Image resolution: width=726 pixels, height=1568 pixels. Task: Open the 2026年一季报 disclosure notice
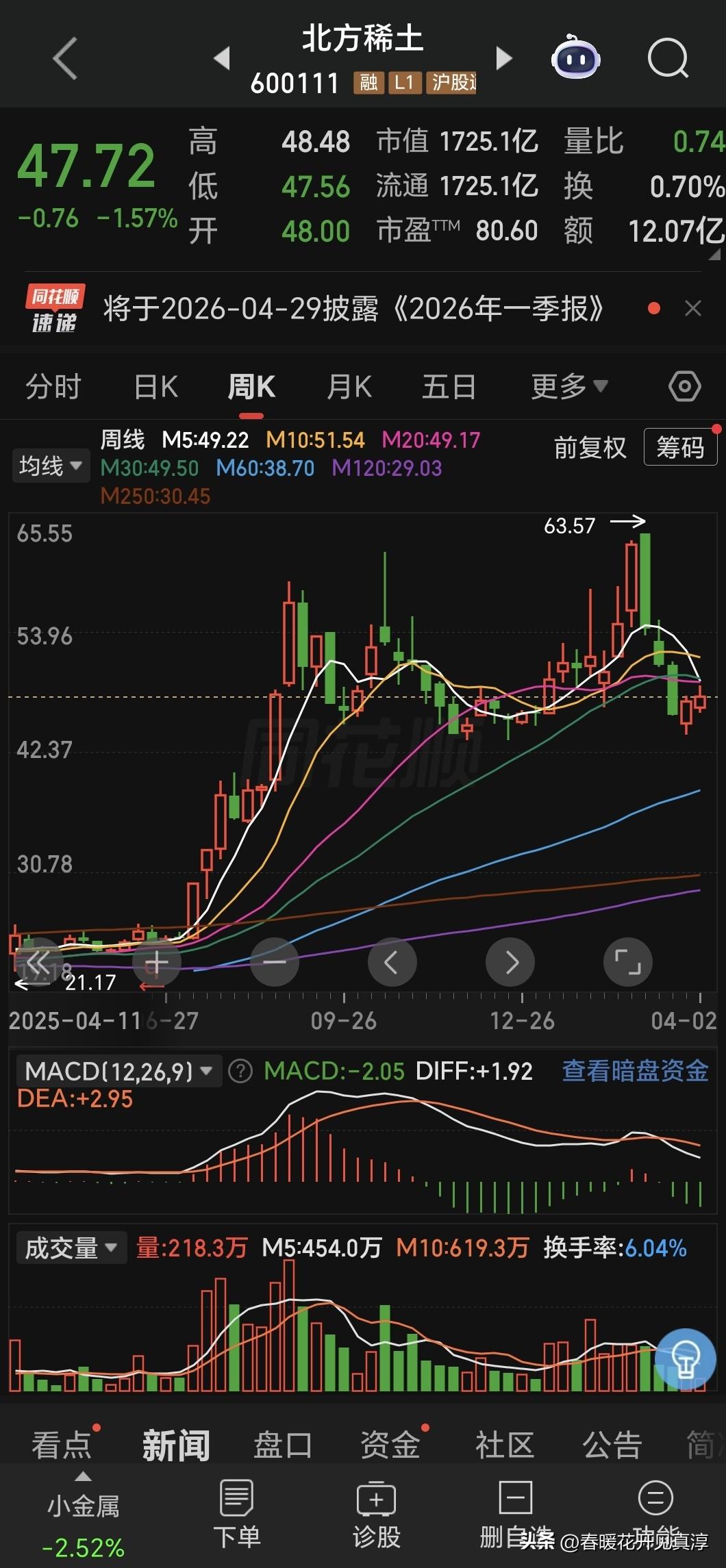point(354,309)
